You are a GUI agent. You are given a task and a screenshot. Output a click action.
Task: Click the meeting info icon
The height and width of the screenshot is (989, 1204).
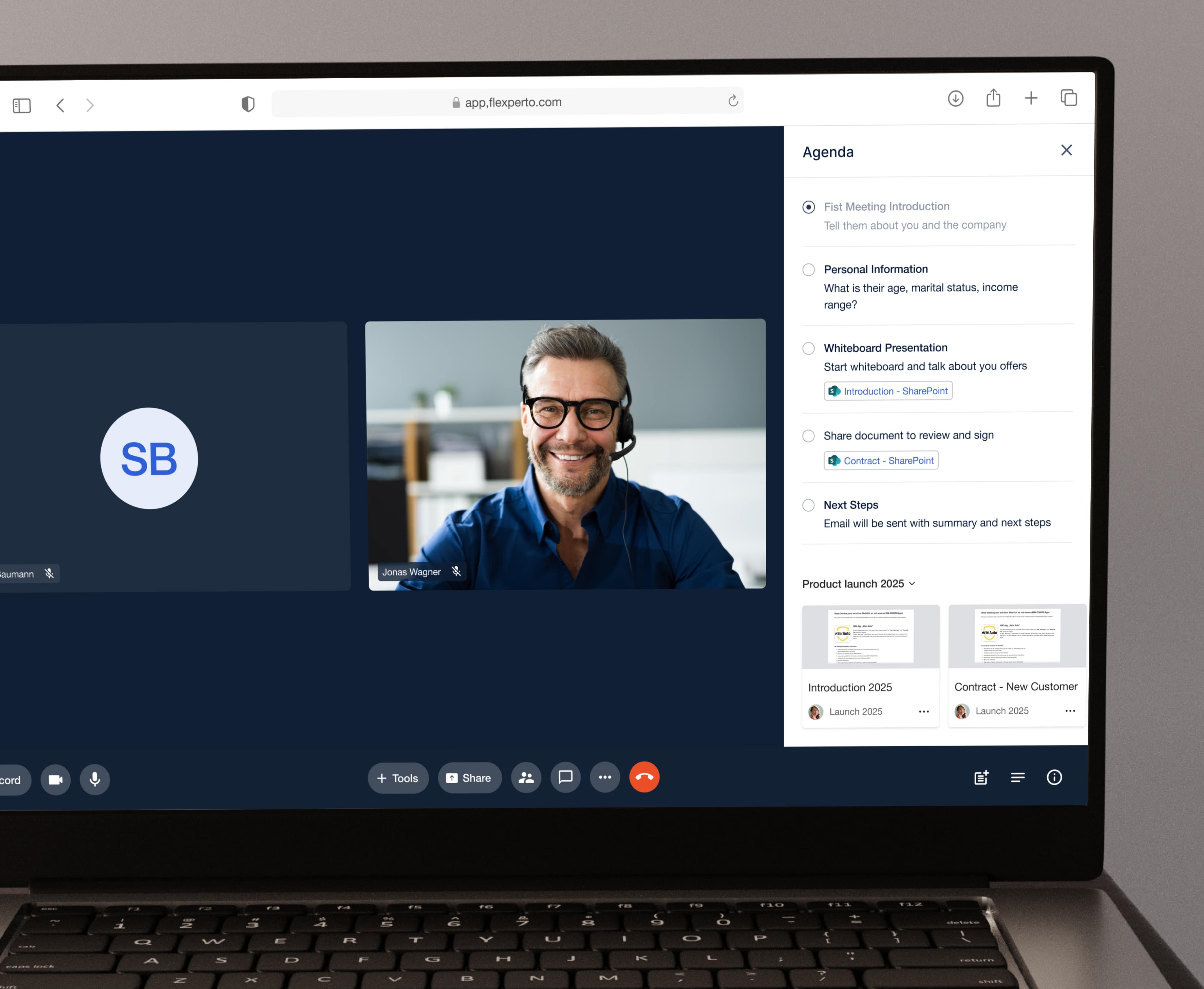(1054, 777)
